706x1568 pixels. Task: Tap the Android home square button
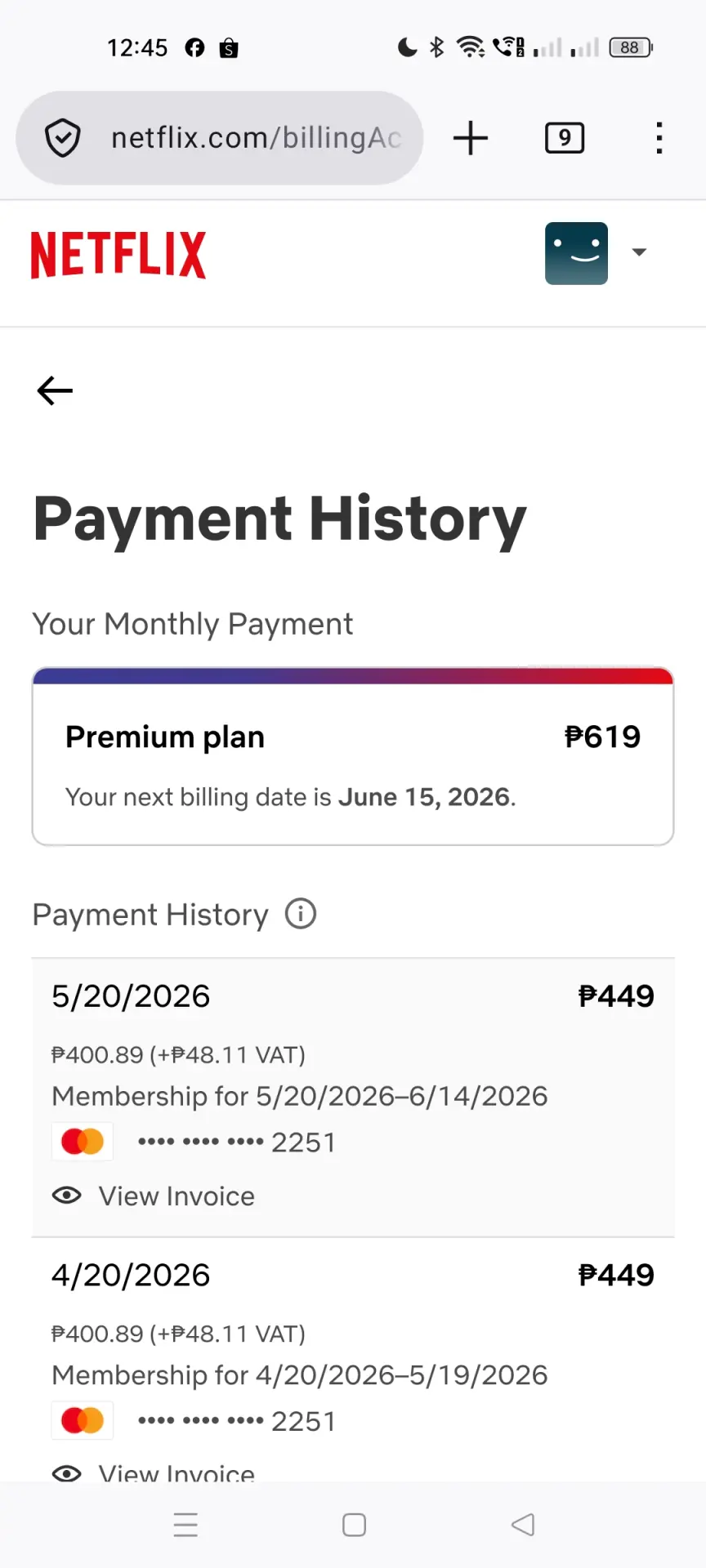point(354,1525)
